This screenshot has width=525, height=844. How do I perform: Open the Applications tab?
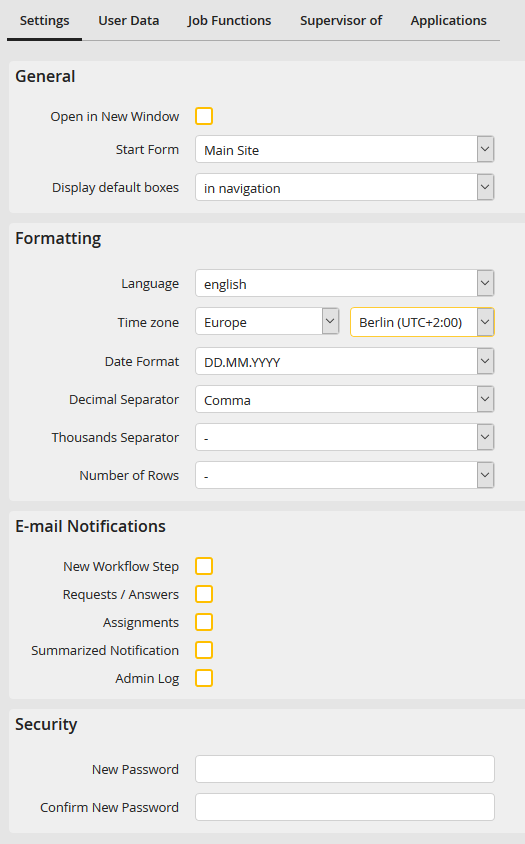(449, 21)
